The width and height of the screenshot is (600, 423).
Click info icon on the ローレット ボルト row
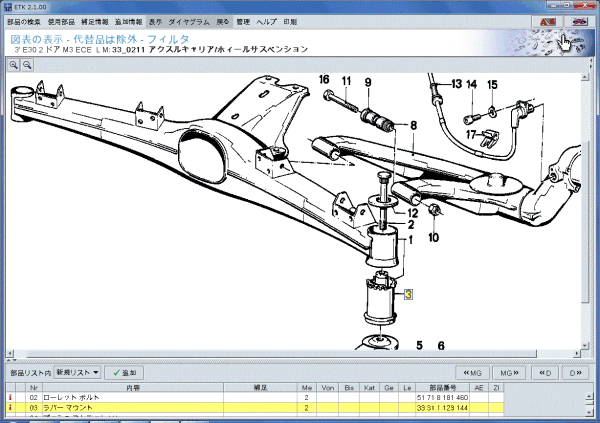(9, 398)
